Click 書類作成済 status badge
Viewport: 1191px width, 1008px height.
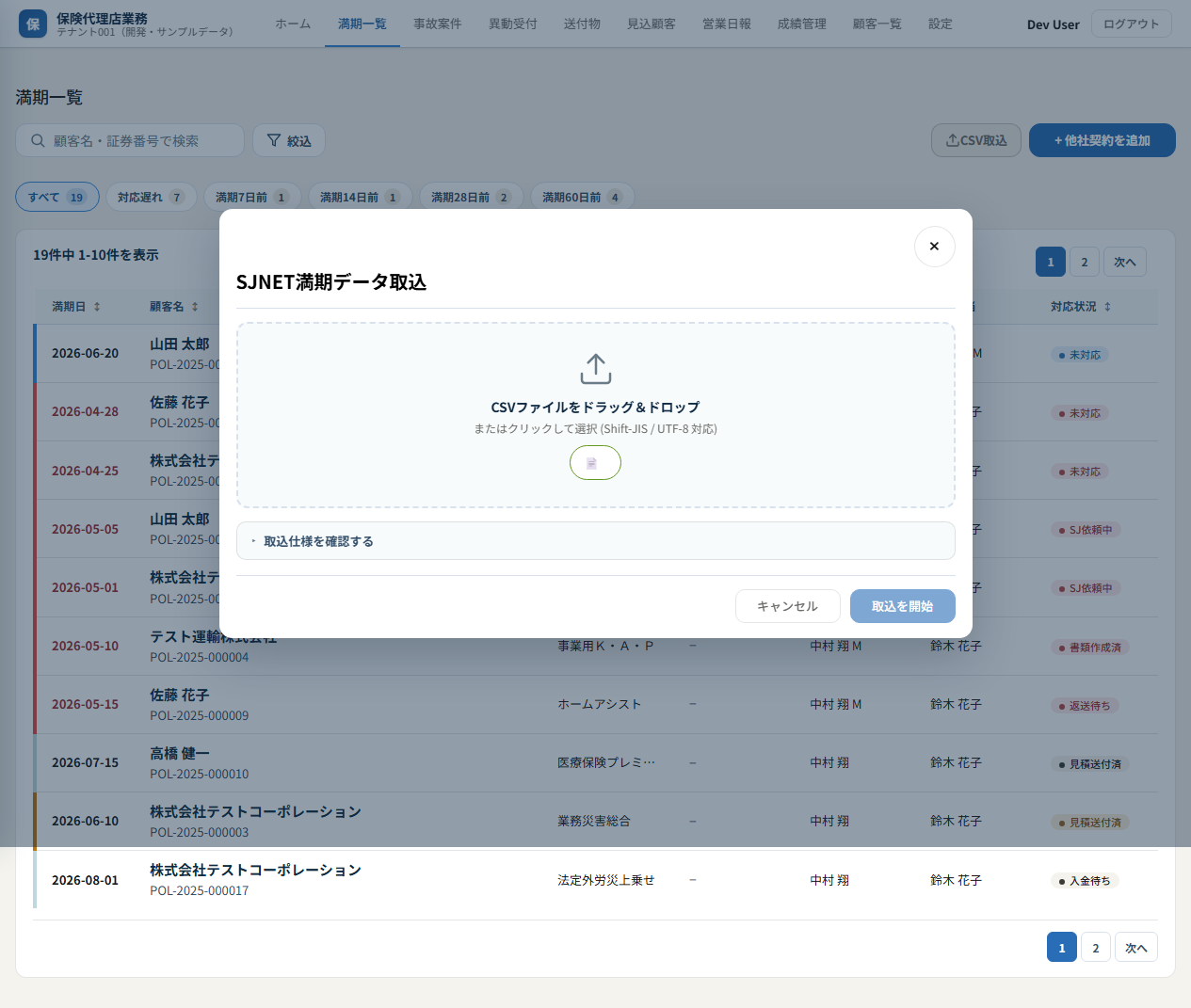[x=1090, y=648]
